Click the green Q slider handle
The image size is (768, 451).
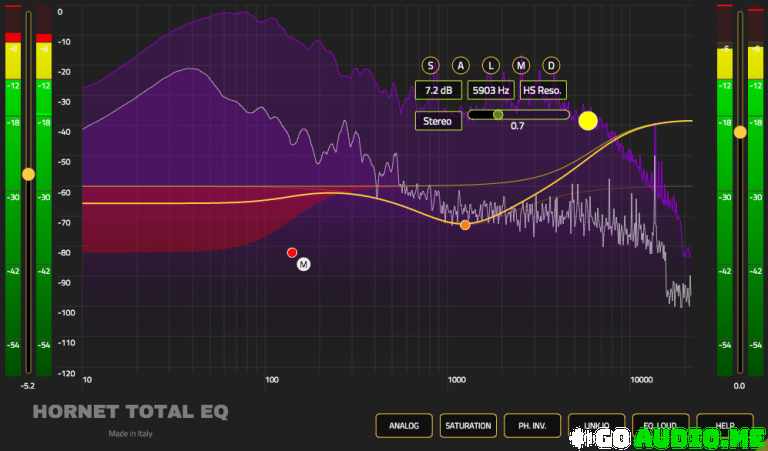point(498,115)
